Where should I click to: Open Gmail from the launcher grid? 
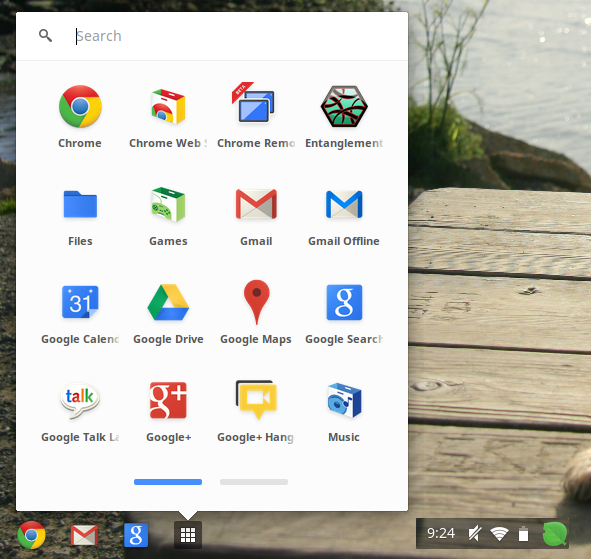tap(256, 204)
